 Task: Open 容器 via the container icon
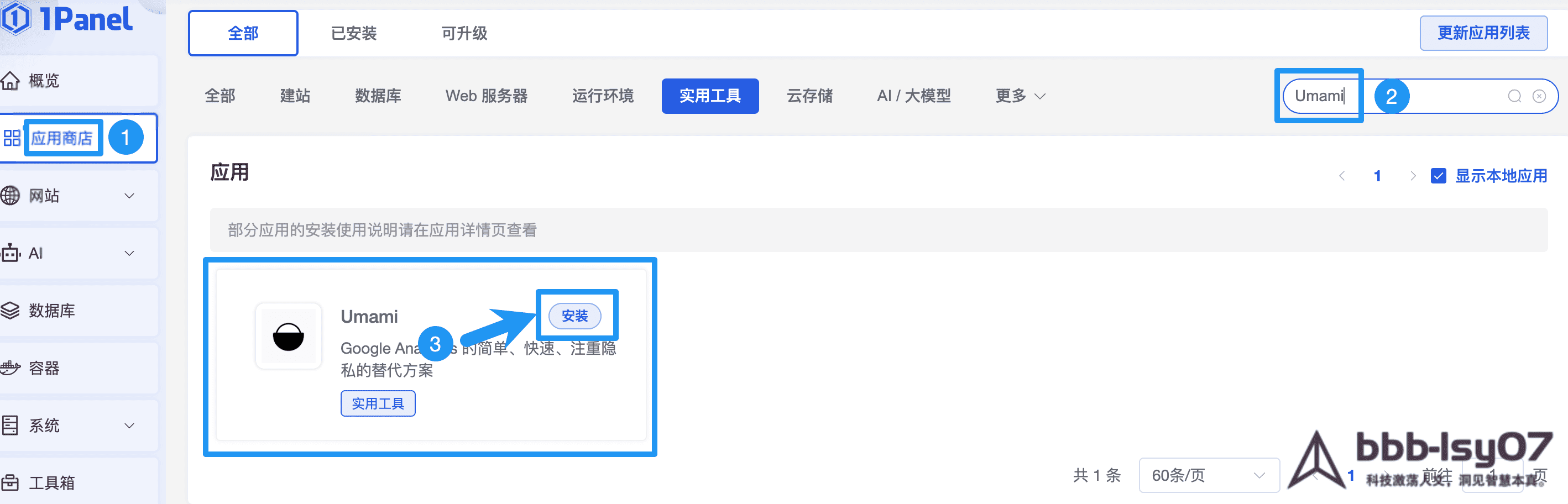click(x=11, y=368)
